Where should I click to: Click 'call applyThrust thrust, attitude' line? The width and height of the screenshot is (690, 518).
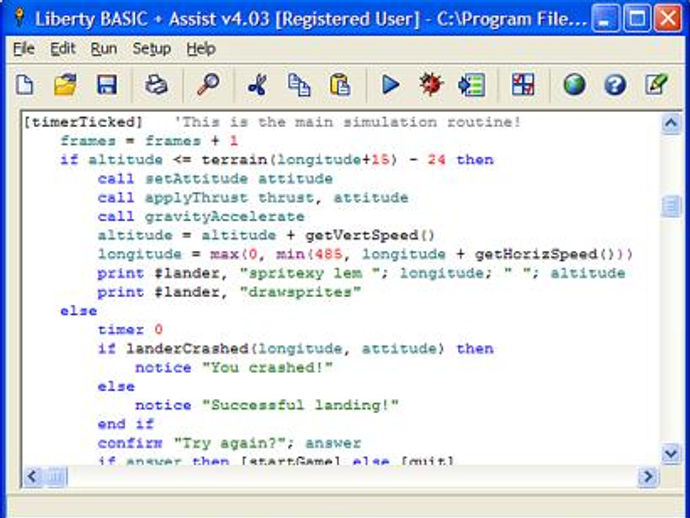(x=253, y=198)
